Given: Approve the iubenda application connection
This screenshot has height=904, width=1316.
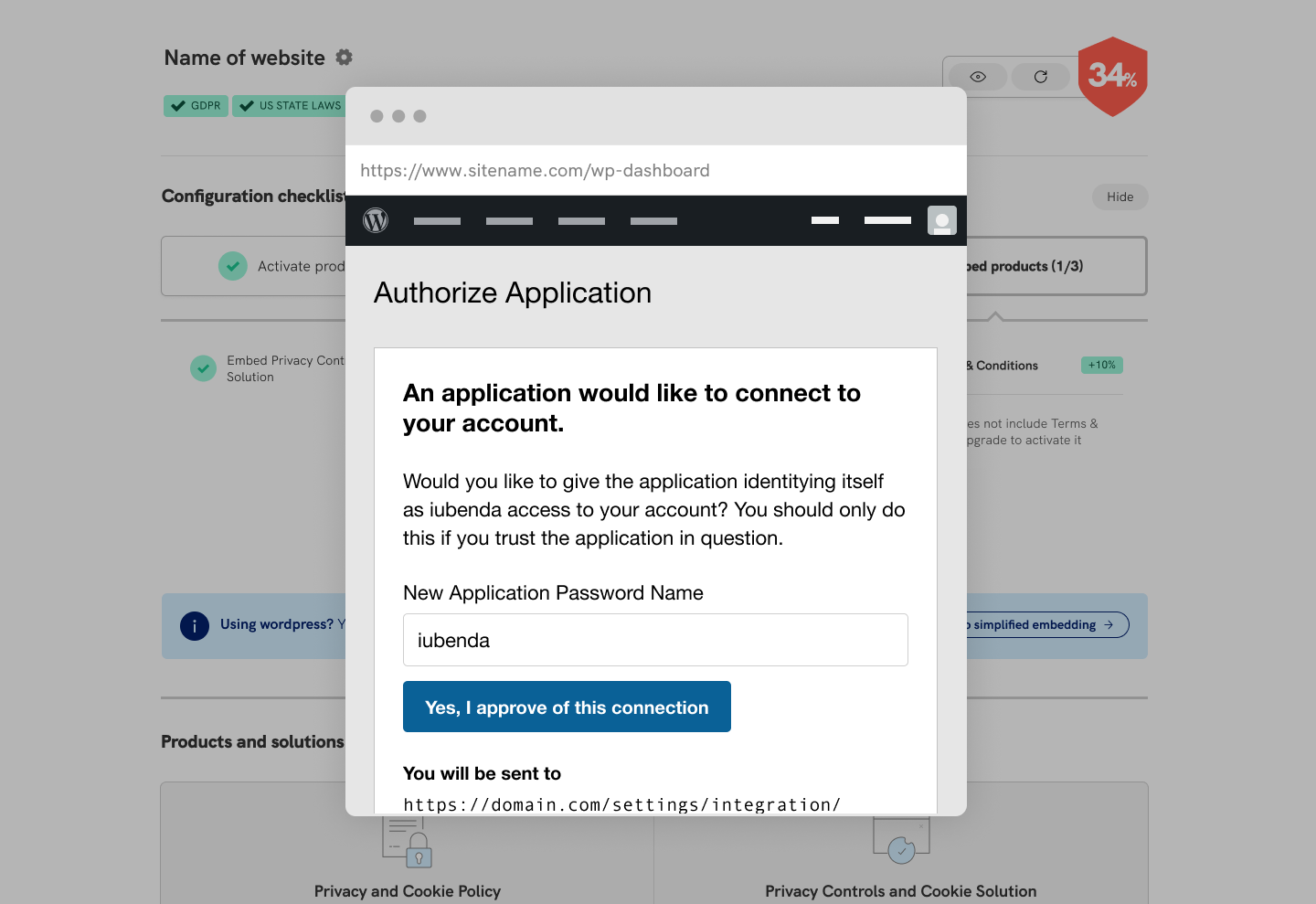Looking at the screenshot, I should pos(567,707).
